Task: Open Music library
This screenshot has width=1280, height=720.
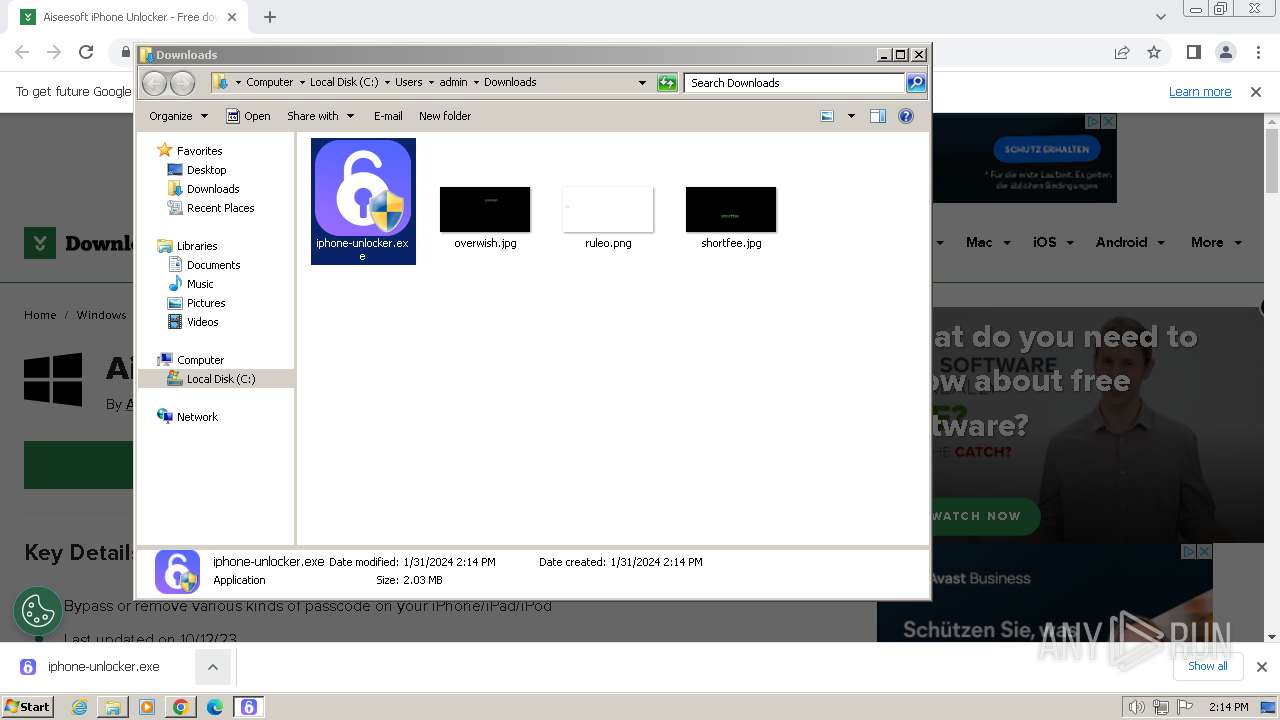Action: (200, 284)
